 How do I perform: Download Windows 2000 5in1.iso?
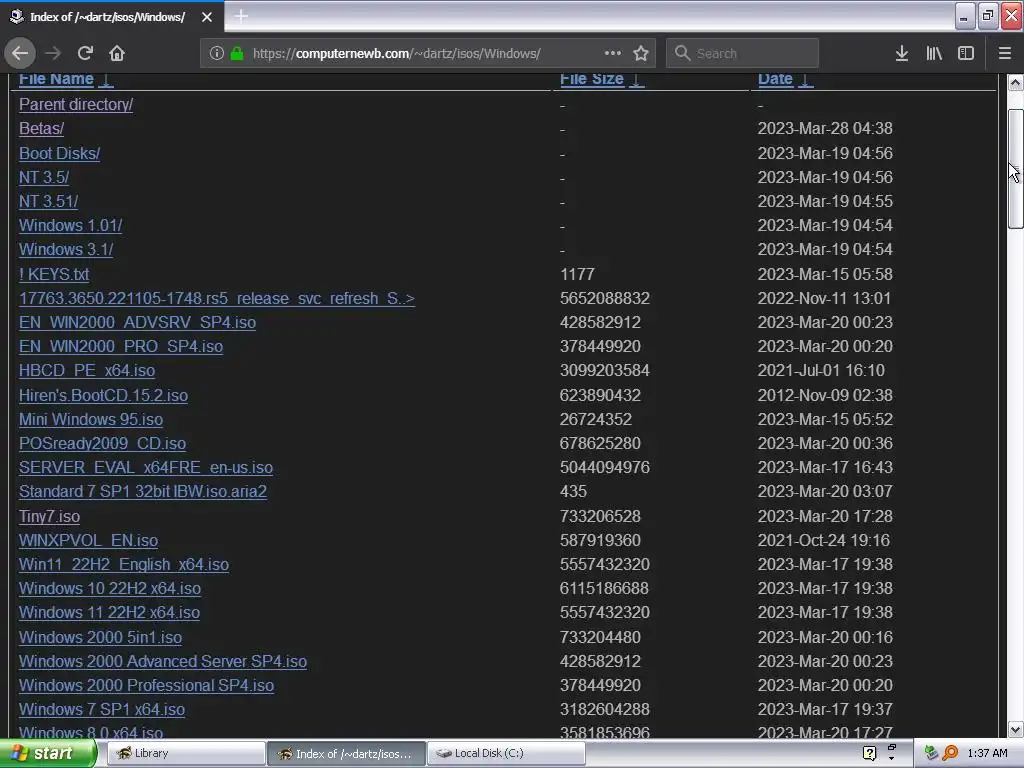tap(101, 638)
